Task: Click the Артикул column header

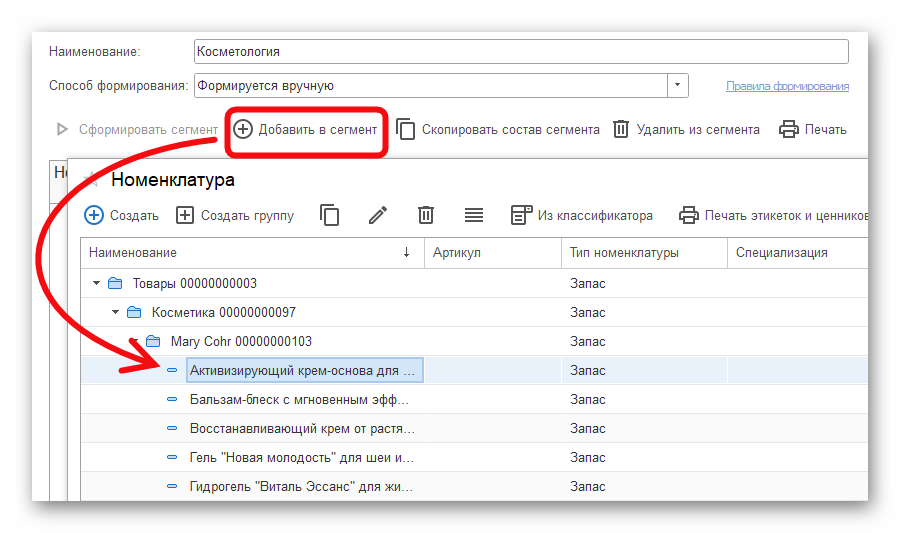Action: tap(492, 252)
